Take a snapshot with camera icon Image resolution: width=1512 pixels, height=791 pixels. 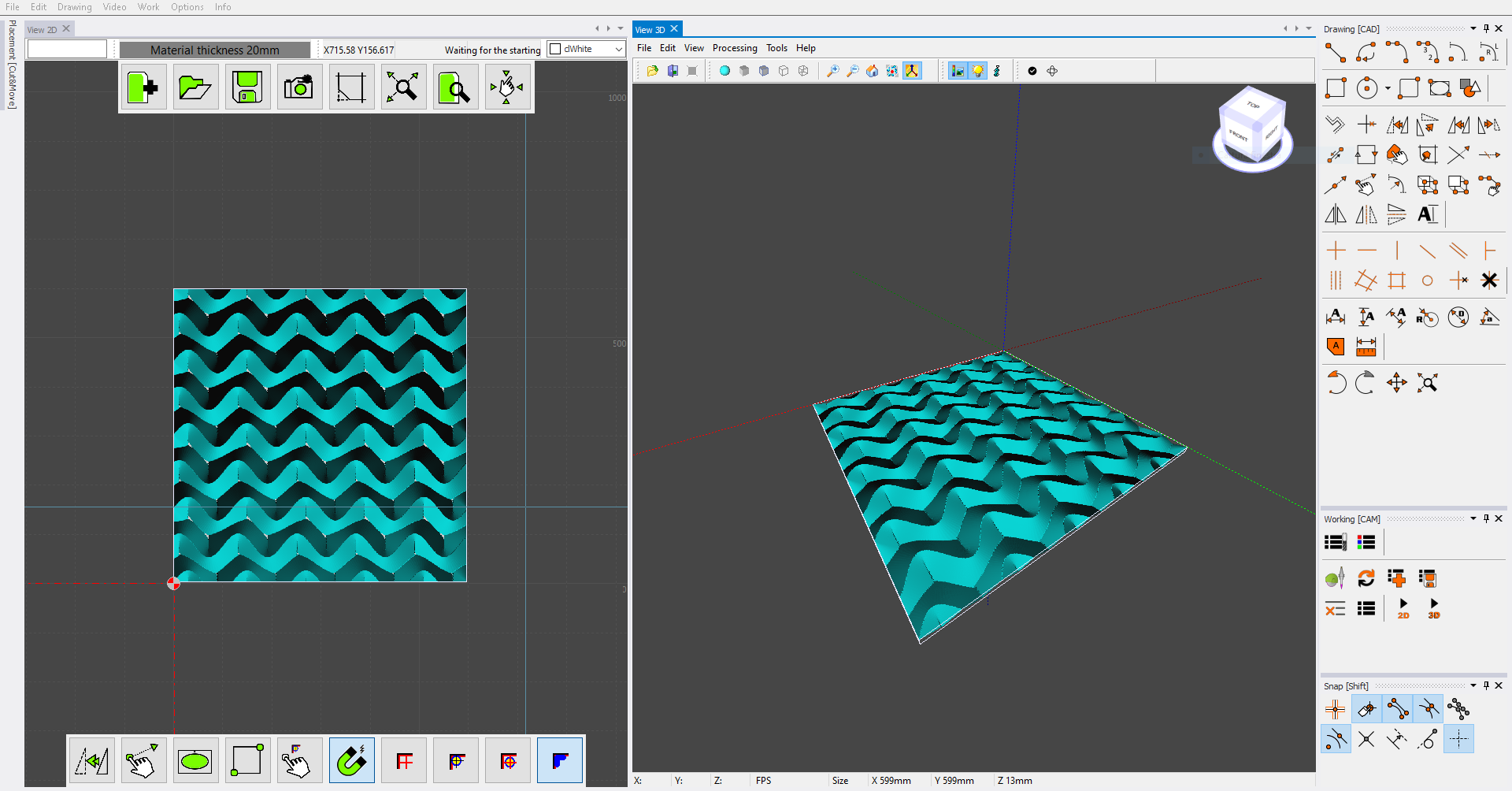click(x=299, y=87)
